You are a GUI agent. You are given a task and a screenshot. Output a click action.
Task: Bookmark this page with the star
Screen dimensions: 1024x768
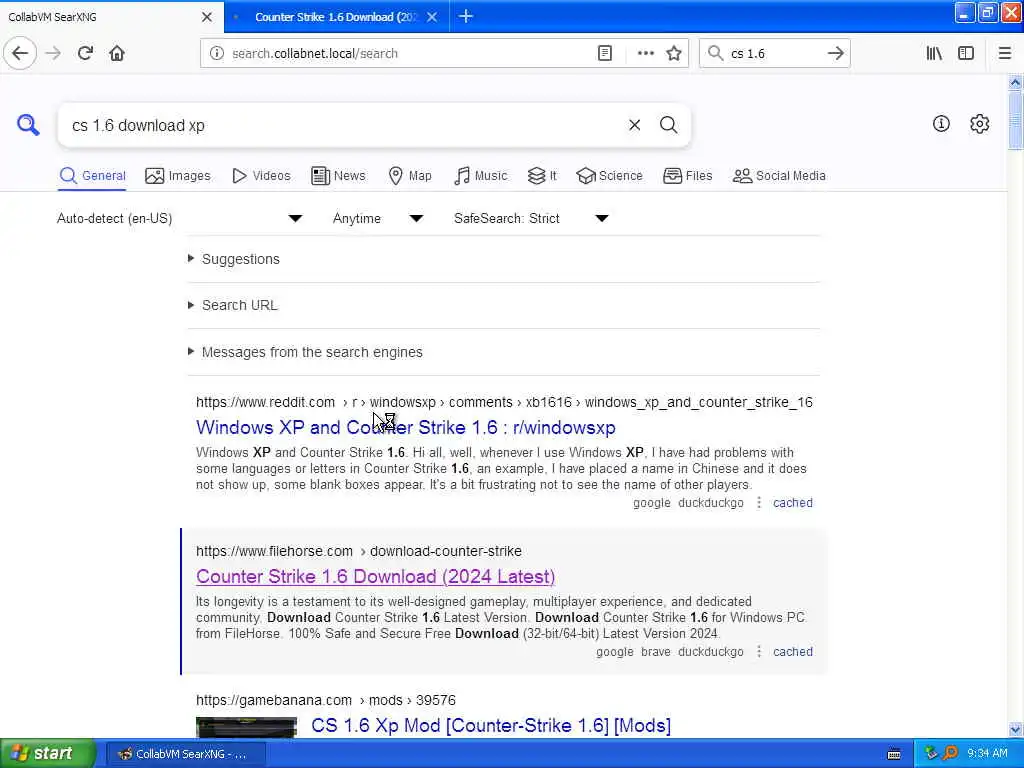674,54
